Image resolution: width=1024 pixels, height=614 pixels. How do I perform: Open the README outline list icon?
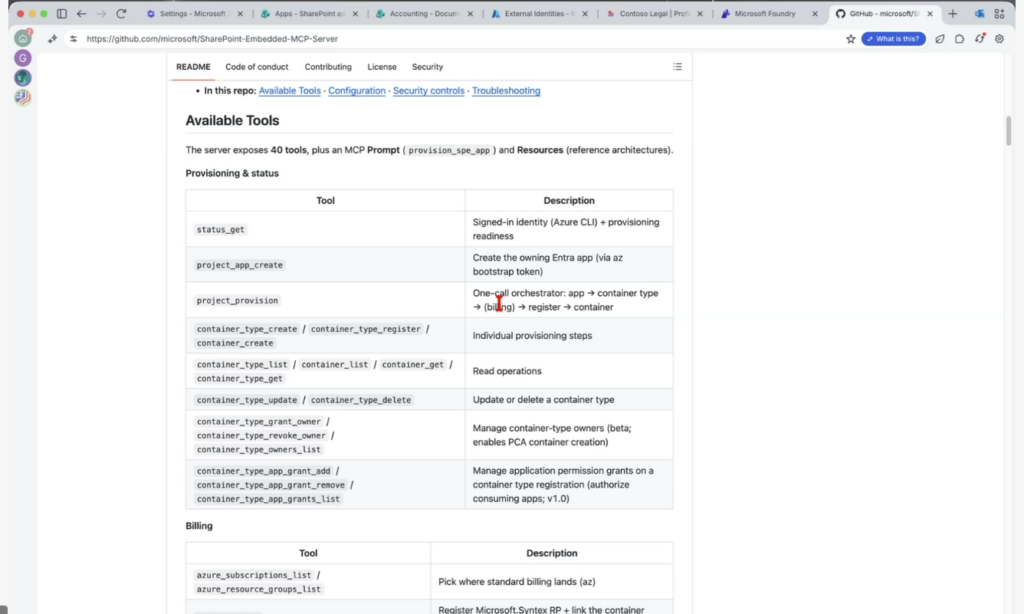click(x=677, y=67)
